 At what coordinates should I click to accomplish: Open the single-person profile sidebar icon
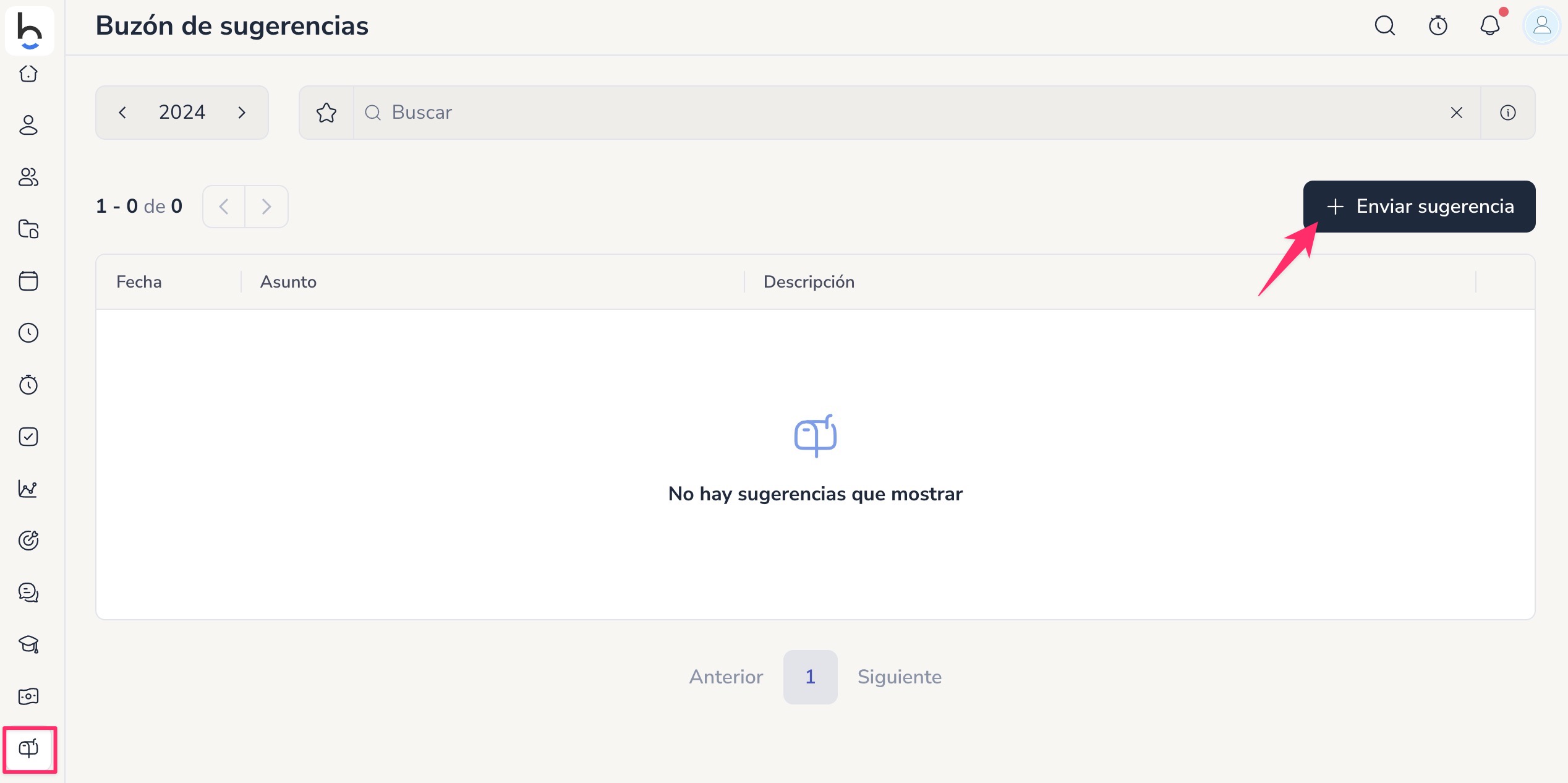click(x=28, y=125)
